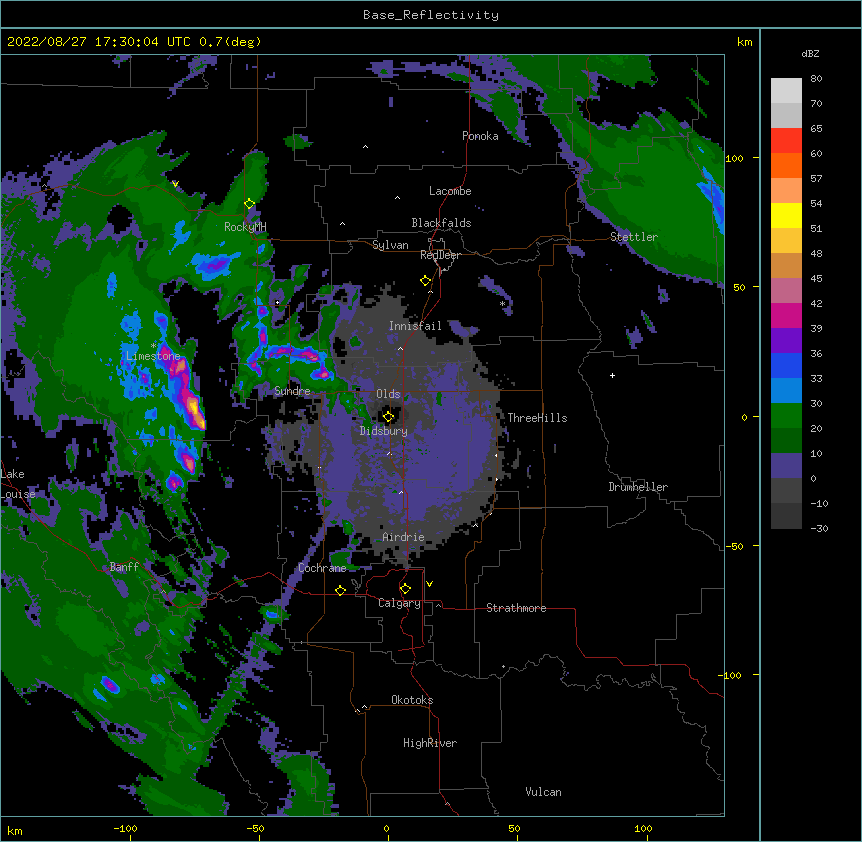The image size is (862, 842).
Task: Click the Sylvan label on the map
Action: 390,245
